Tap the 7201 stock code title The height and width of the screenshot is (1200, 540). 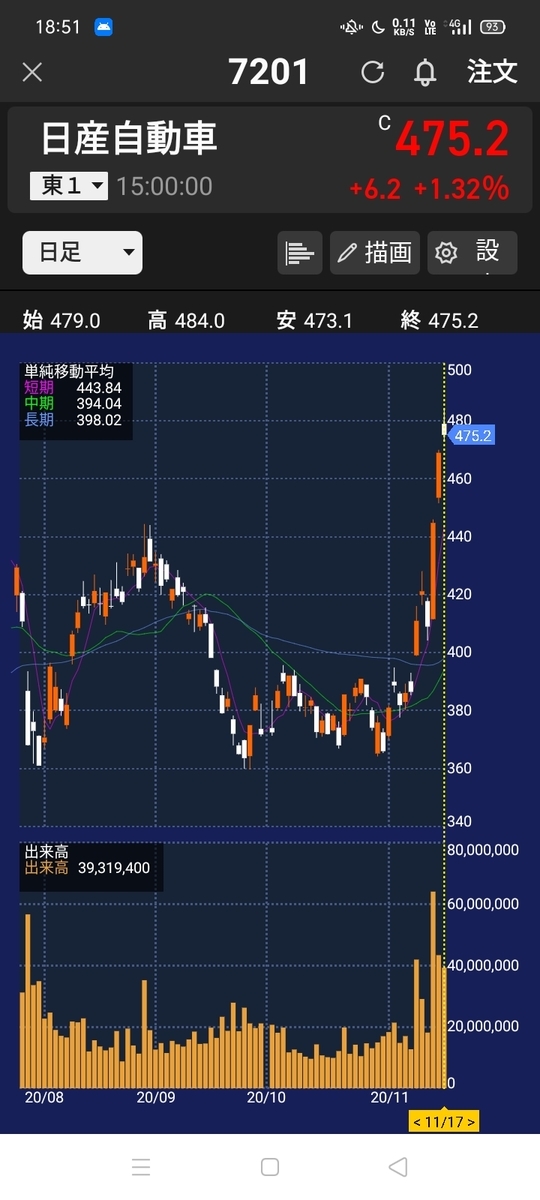(x=269, y=72)
